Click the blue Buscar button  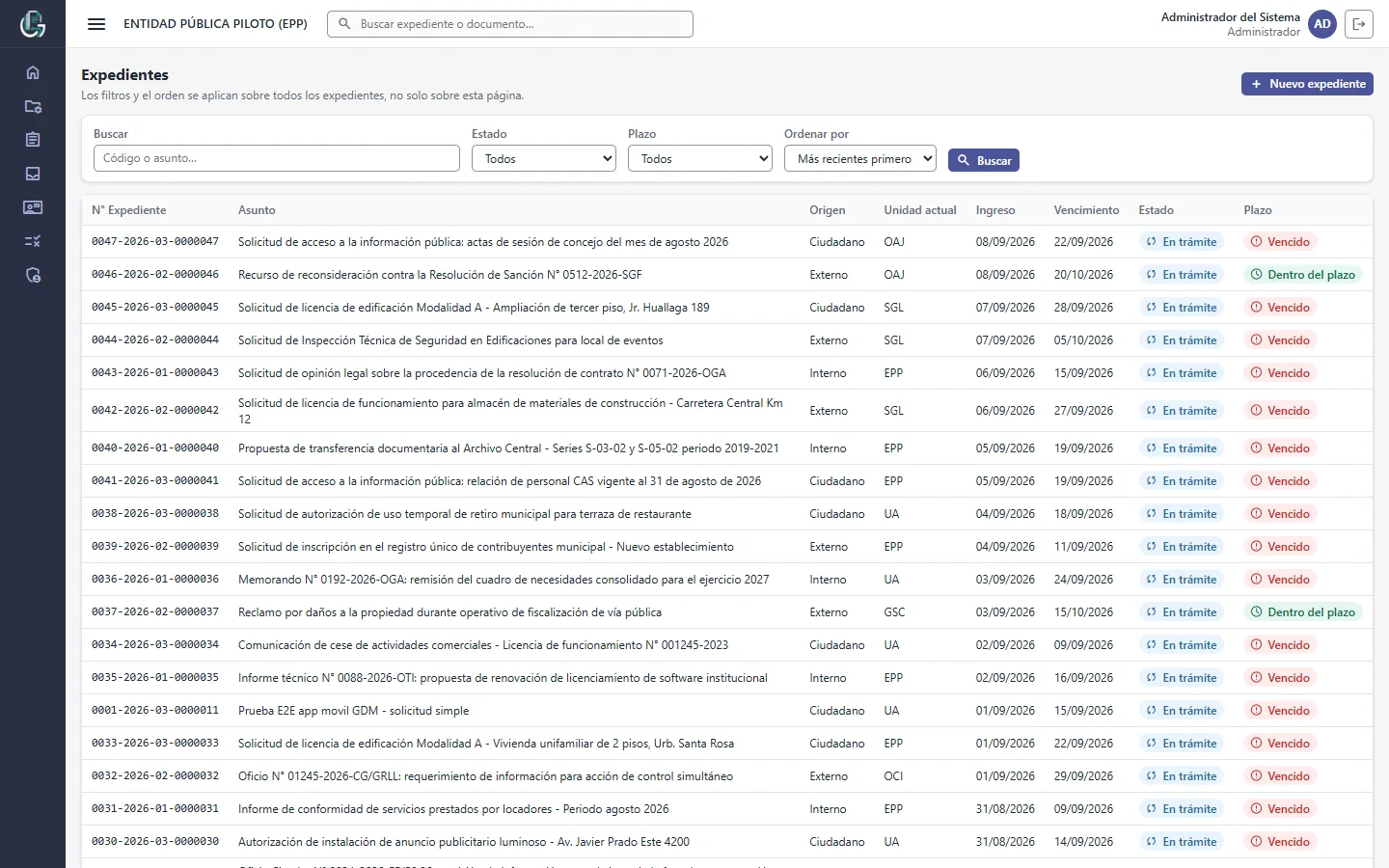pyautogui.click(x=984, y=160)
